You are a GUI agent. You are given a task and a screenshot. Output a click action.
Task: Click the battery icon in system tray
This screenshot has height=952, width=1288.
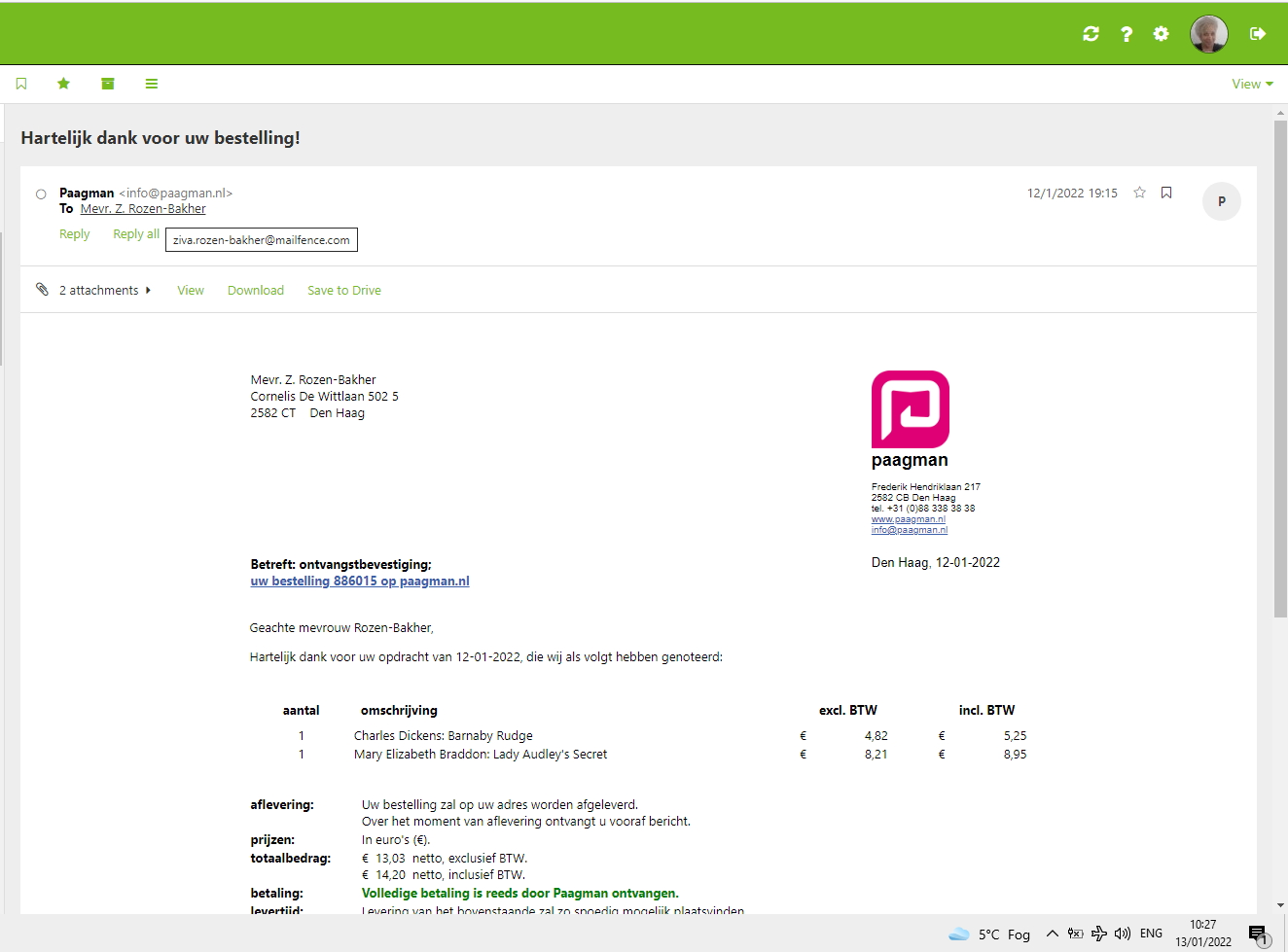tap(1075, 934)
